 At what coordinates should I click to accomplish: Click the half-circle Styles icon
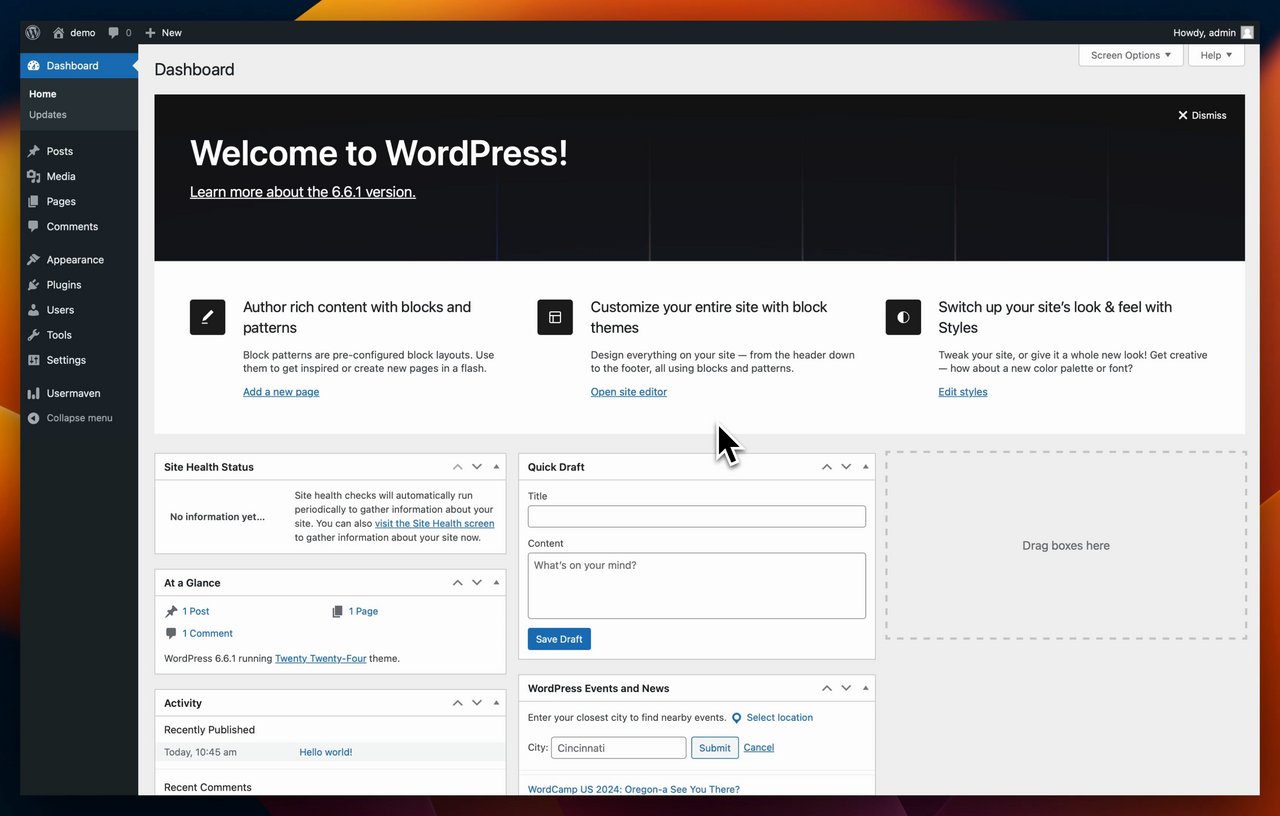tap(903, 317)
